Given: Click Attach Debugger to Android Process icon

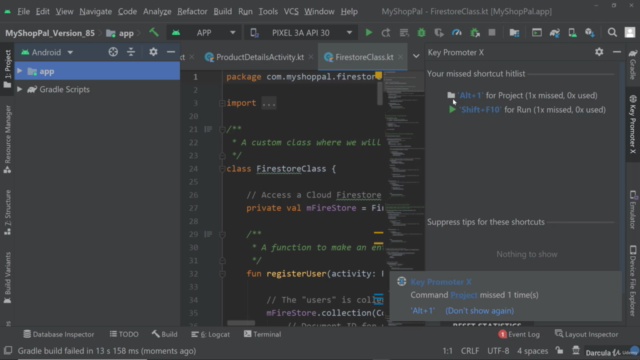Looking at the screenshot, I should [475, 33].
